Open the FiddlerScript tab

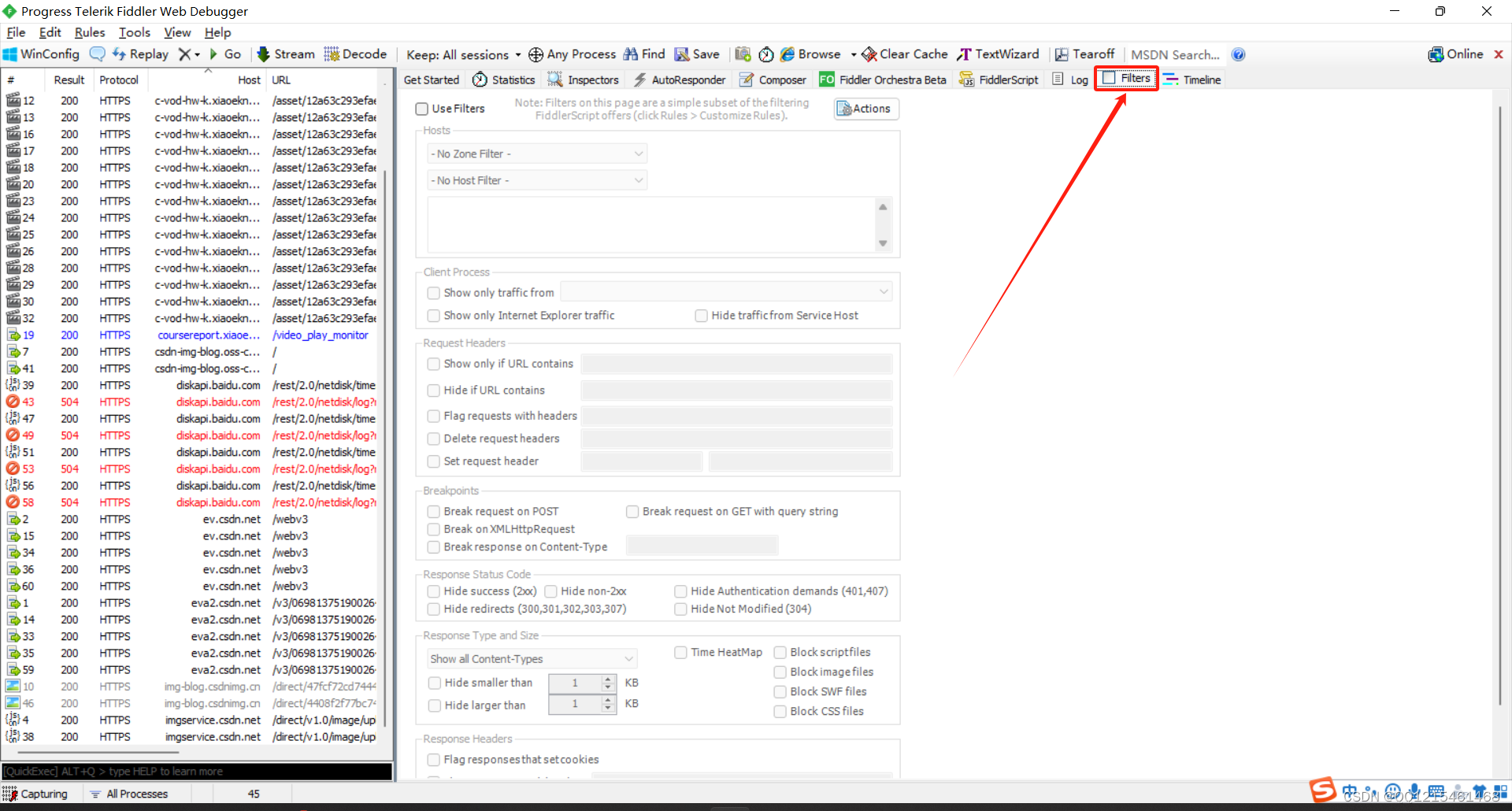[999, 80]
